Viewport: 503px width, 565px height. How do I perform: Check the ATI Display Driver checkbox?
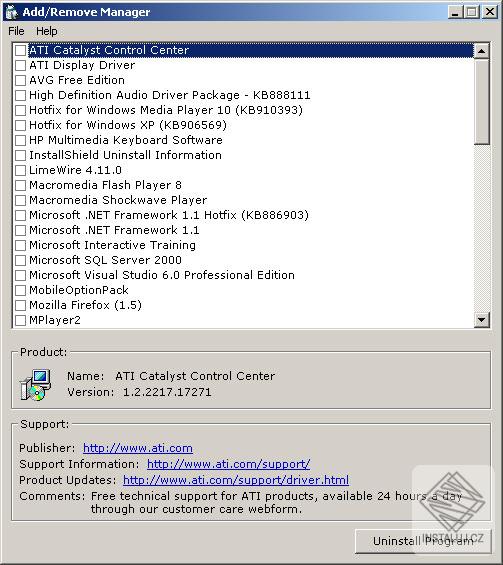(x=21, y=65)
